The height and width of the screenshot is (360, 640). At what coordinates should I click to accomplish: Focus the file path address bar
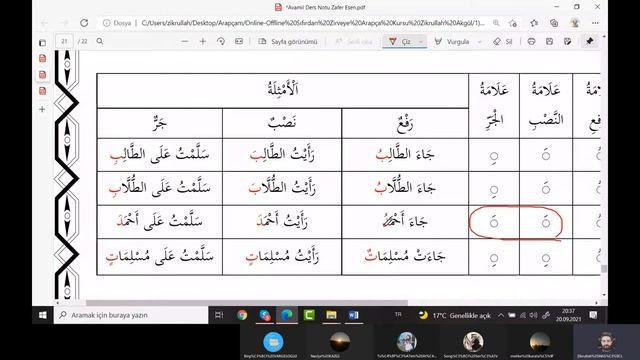[x=312, y=23]
